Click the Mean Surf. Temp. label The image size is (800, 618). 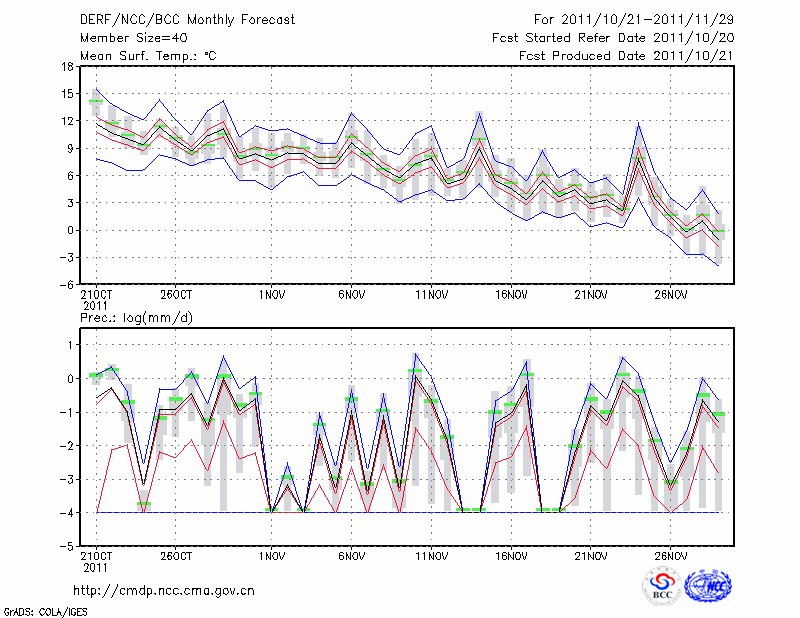148,56
